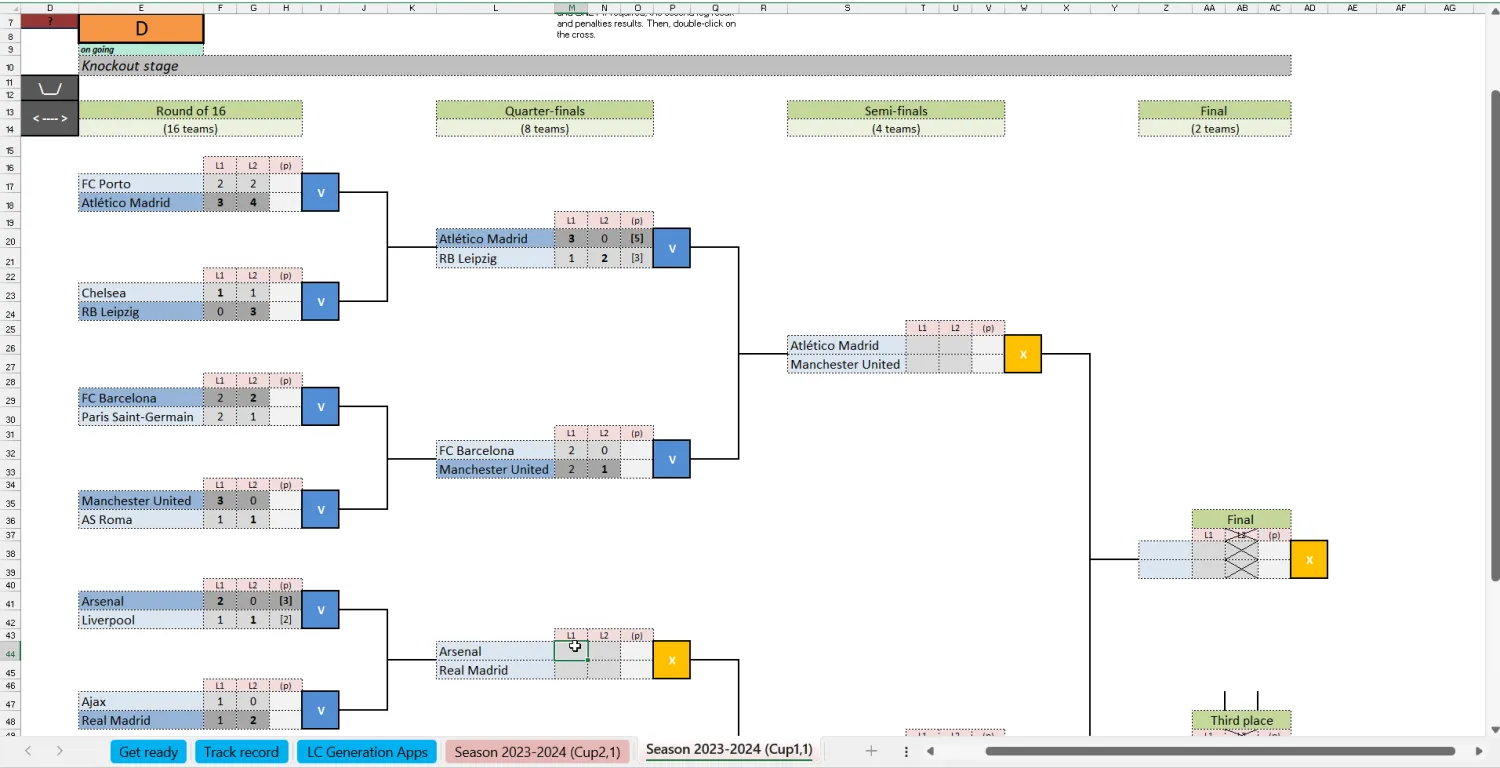Image resolution: width=1500 pixels, height=768 pixels.
Task: Select Manchester United cell in semi-finals
Action: coord(846,364)
